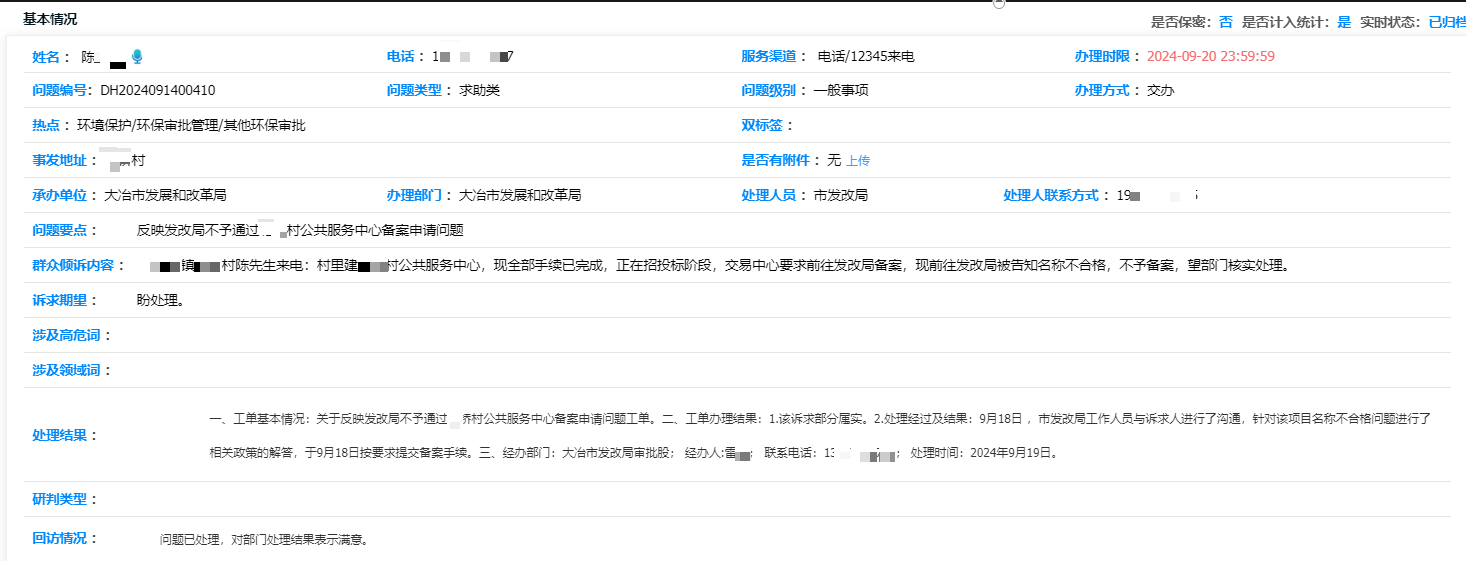This screenshot has height=561, width=1466.
Task: Click the 上传 upload link
Action: [858, 161]
